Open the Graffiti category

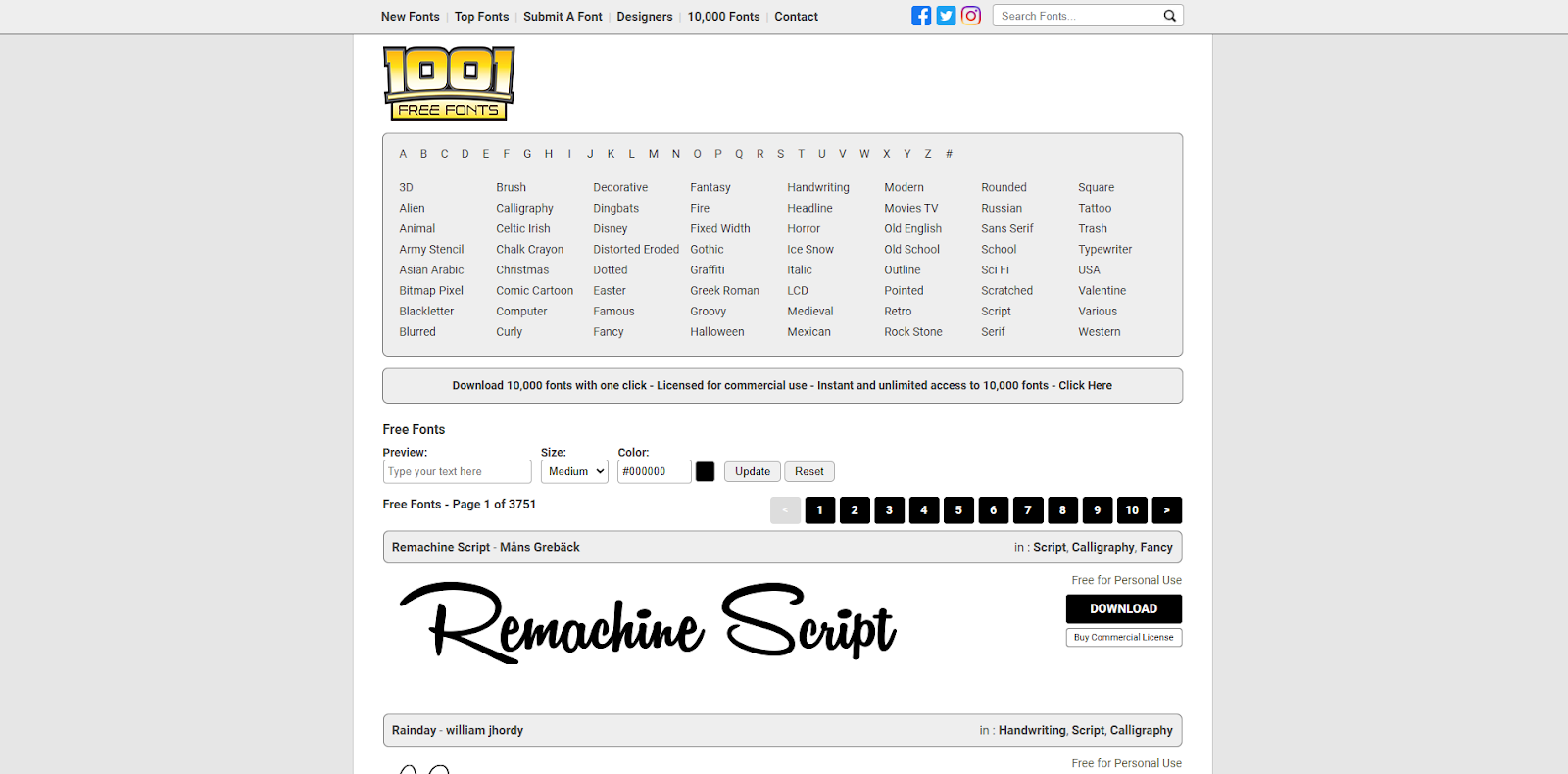coord(708,269)
